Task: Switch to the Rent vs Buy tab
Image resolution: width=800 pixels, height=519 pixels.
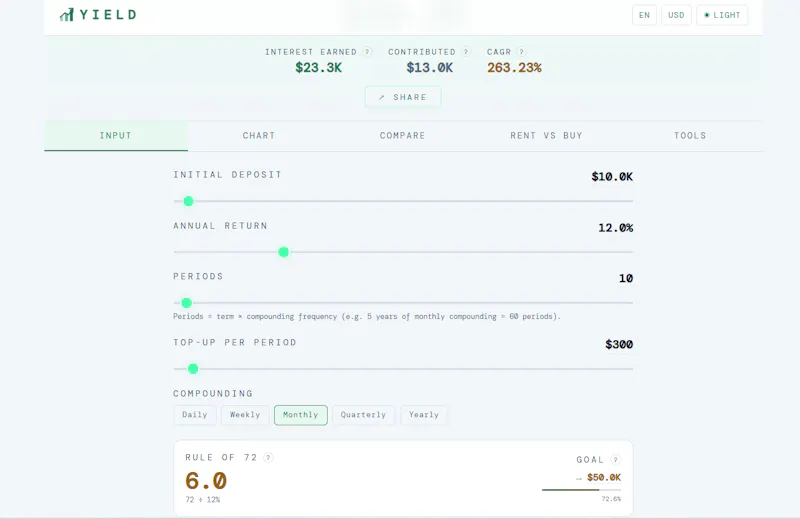Action: tap(546, 136)
